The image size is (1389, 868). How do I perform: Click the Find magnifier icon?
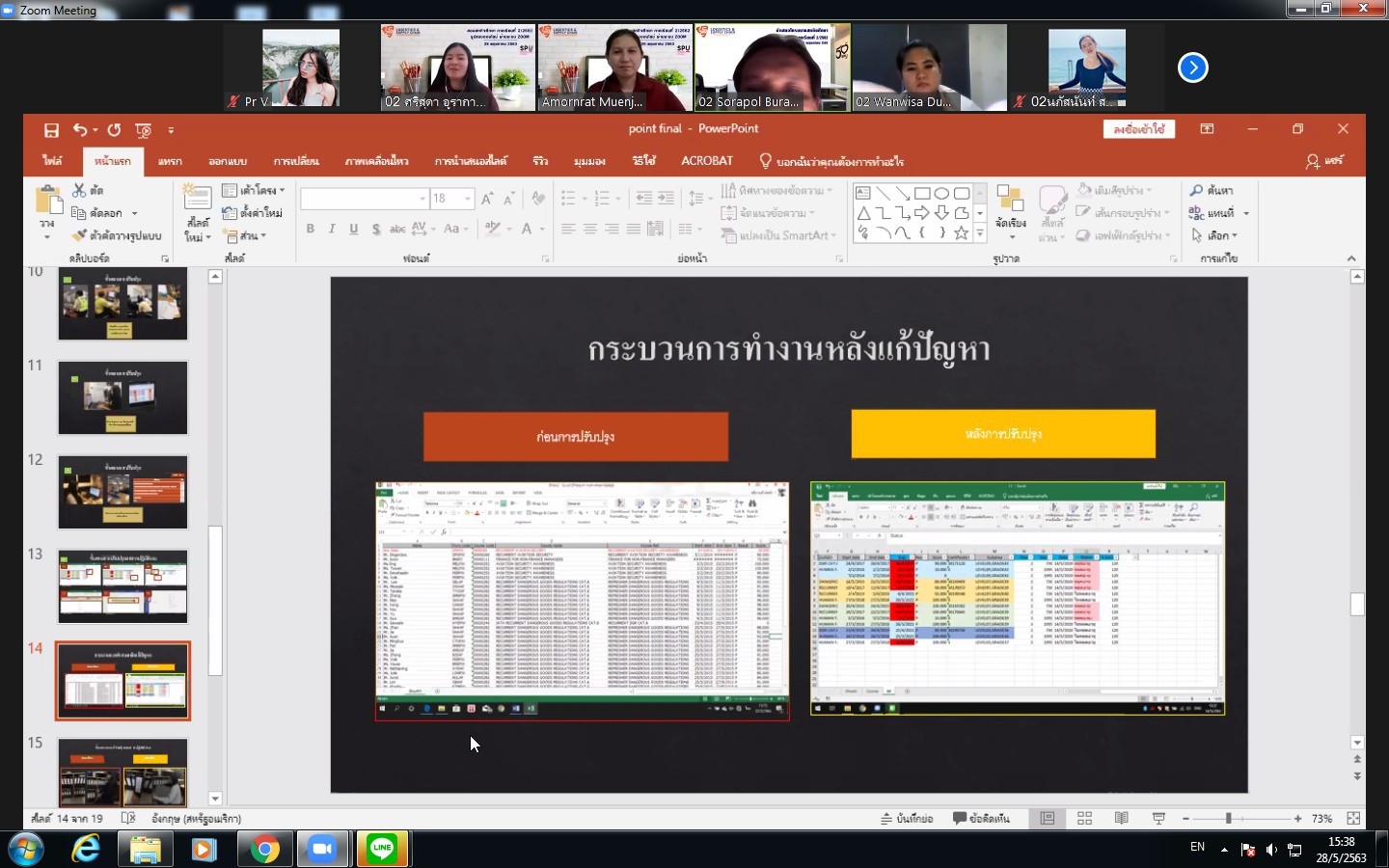pos(1197,190)
